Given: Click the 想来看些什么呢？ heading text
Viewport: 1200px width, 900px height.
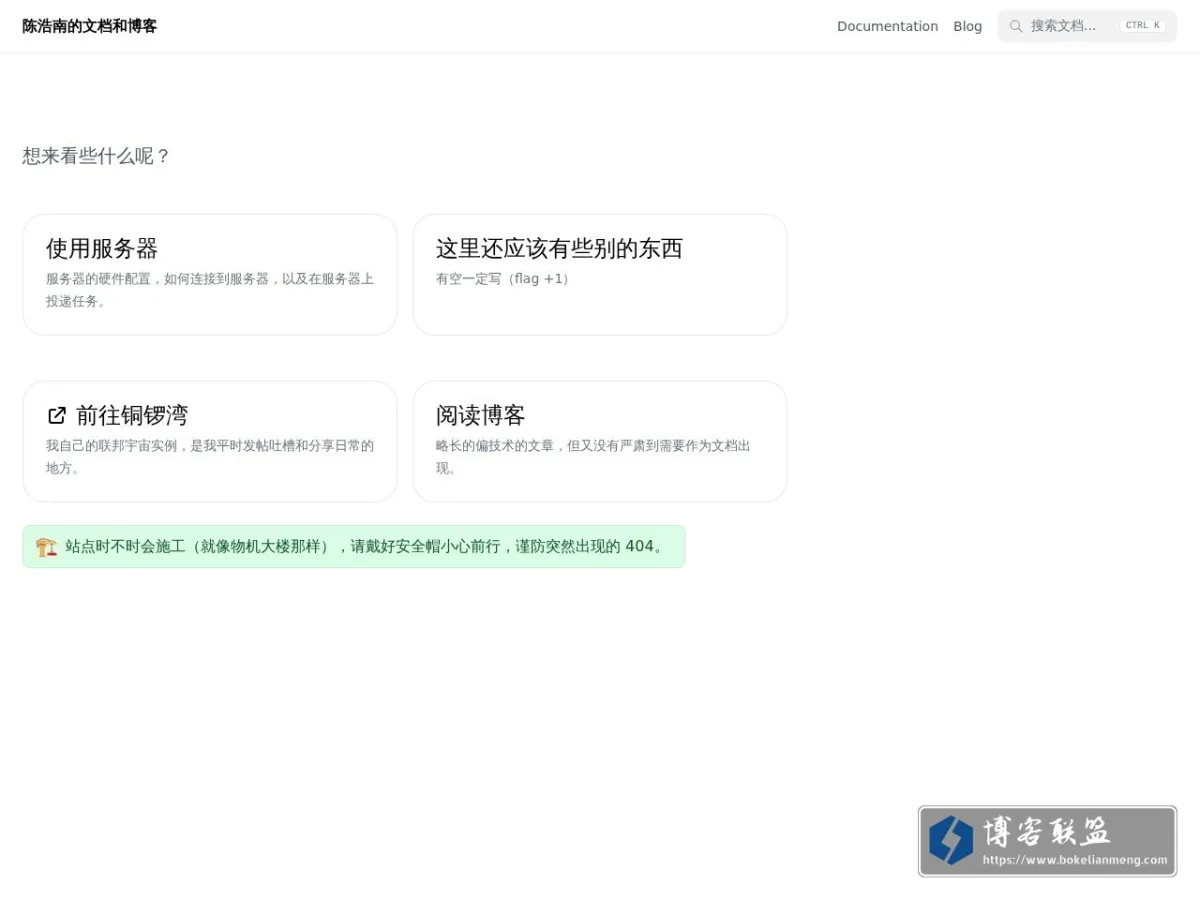Looking at the screenshot, I should pyautogui.click(x=97, y=156).
